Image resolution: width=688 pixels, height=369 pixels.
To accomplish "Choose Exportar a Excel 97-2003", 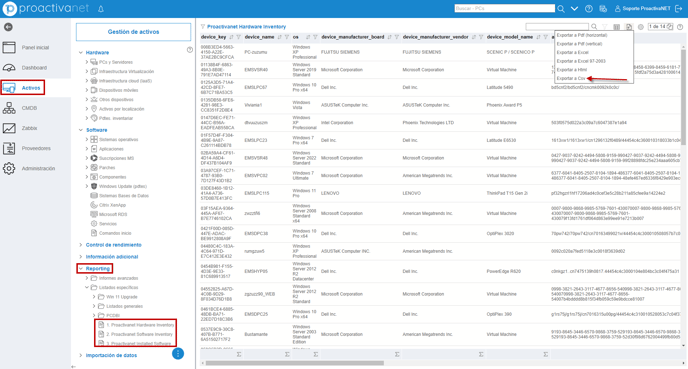I will pyautogui.click(x=581, y=61).
